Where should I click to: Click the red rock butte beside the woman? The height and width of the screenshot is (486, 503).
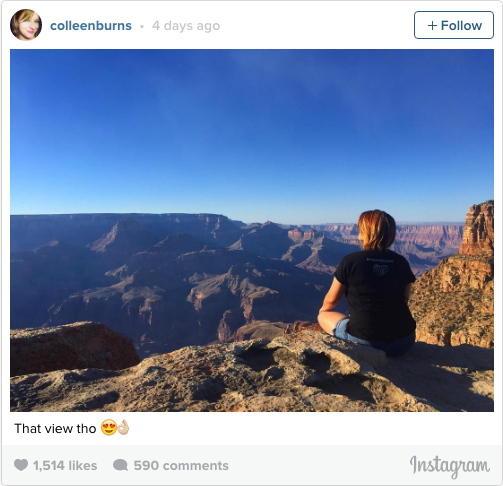(477, 229)
